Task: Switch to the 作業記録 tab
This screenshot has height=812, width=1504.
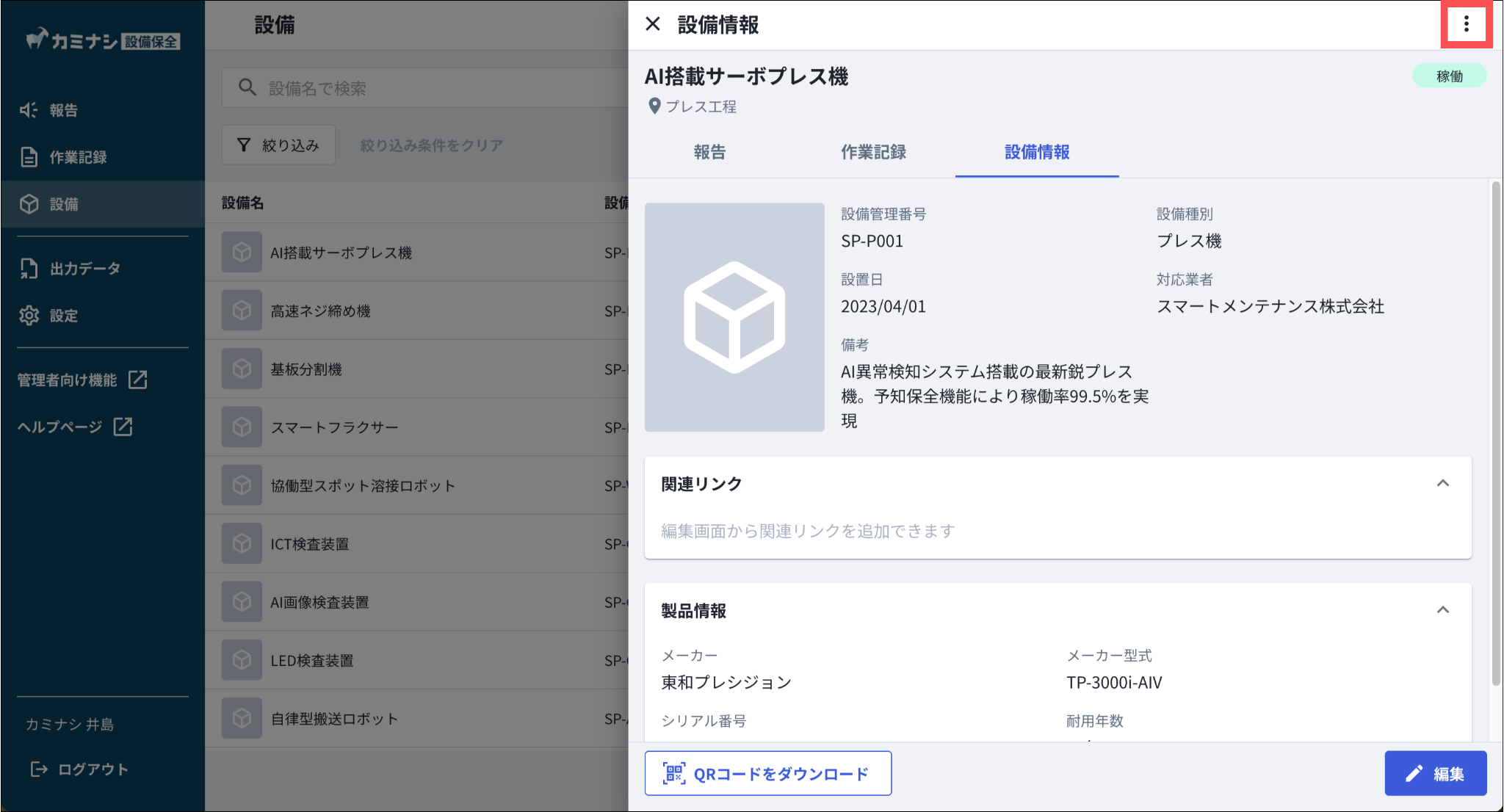Action: [873, 152]
